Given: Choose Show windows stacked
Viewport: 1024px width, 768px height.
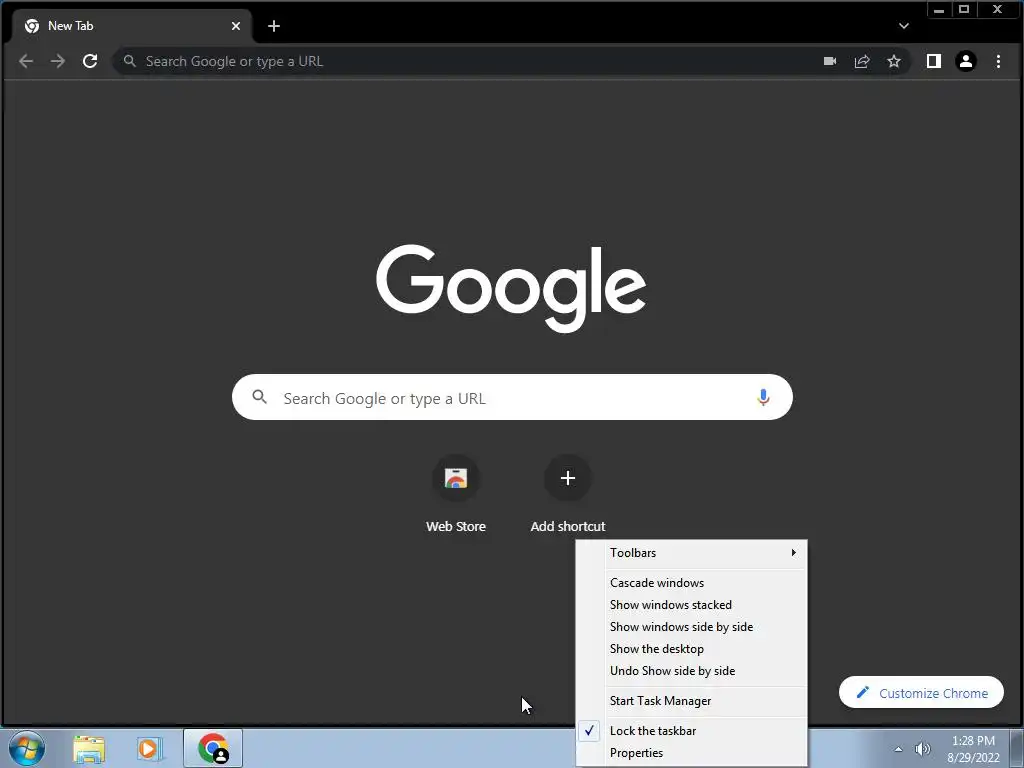Looking at the screenshot, I should coord(692,605).
